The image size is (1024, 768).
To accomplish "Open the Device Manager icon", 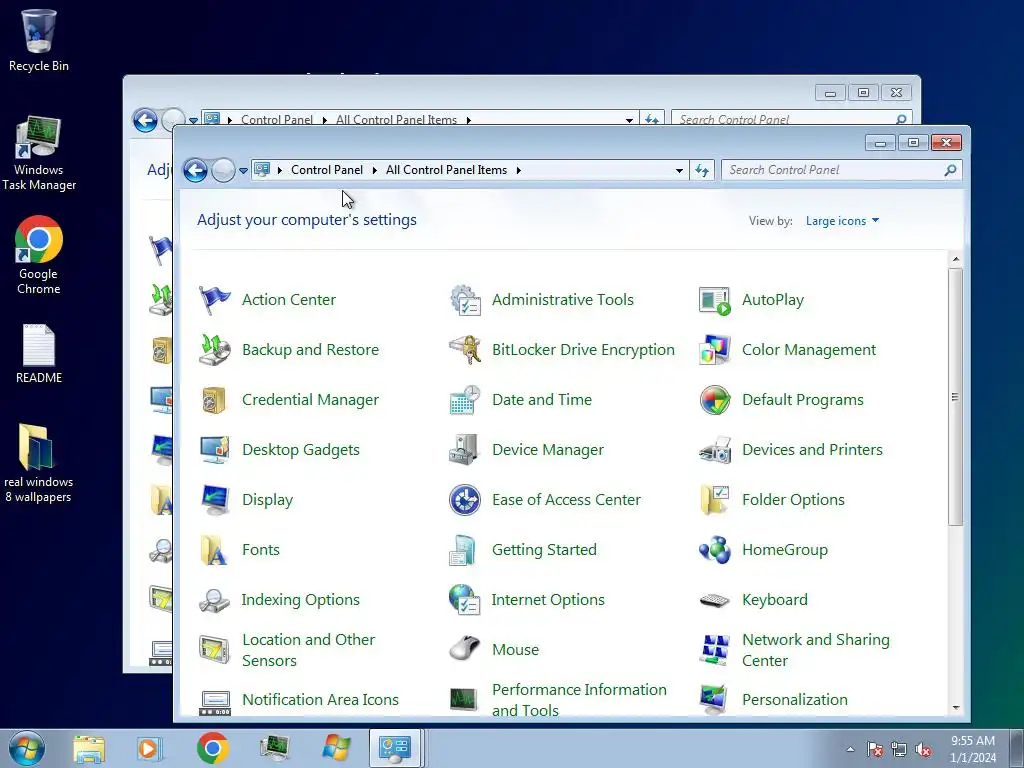I will pyautogui.click(x=465, y=450).
